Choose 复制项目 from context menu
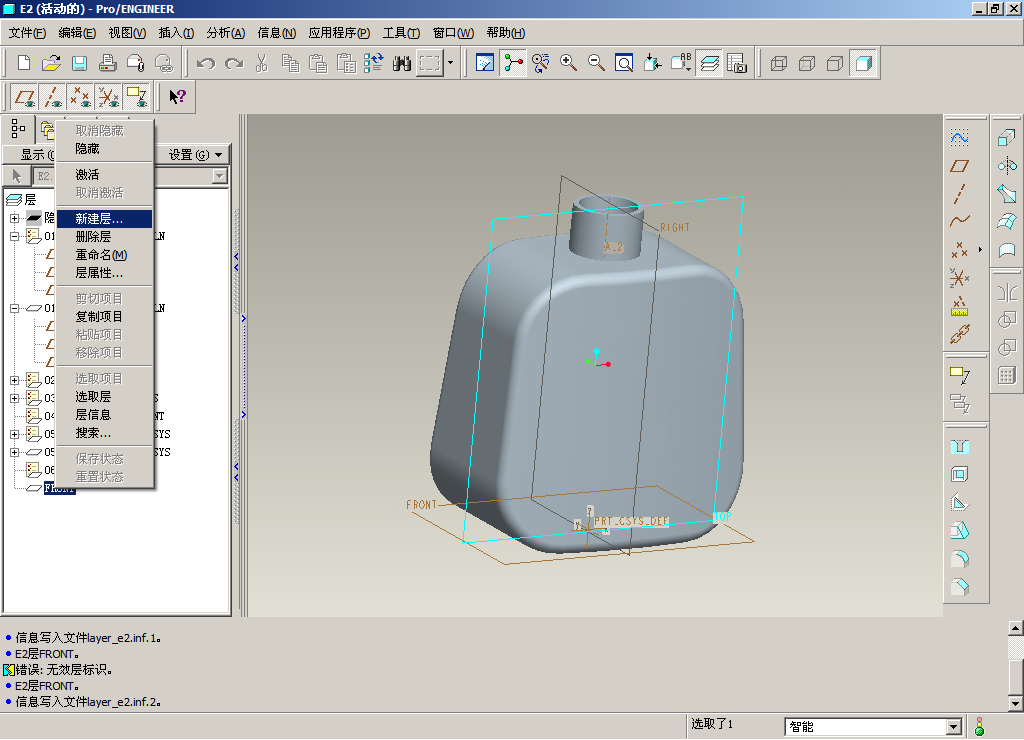Screen dimensions: 1024x740 104,317
